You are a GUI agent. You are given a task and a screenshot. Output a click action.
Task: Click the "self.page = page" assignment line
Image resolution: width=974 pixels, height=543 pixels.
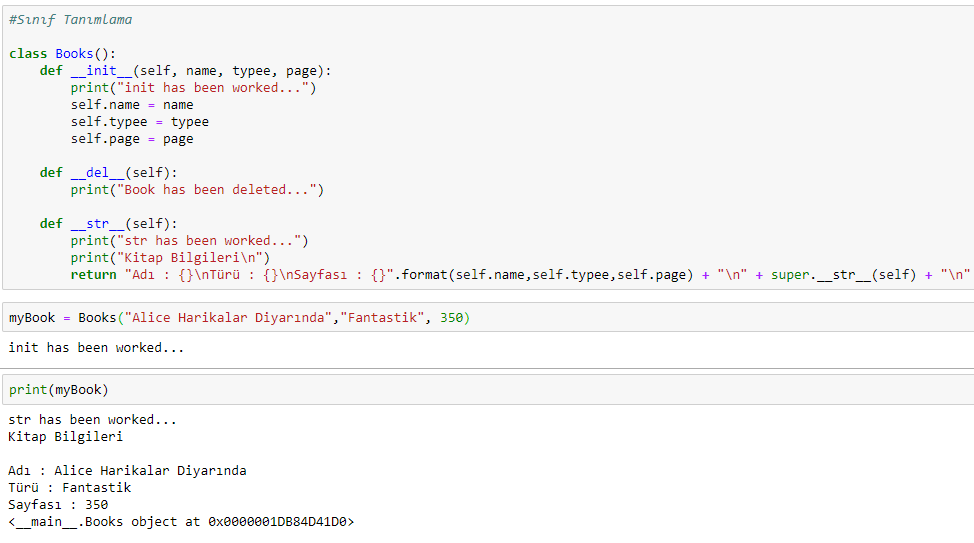[132, 139]
